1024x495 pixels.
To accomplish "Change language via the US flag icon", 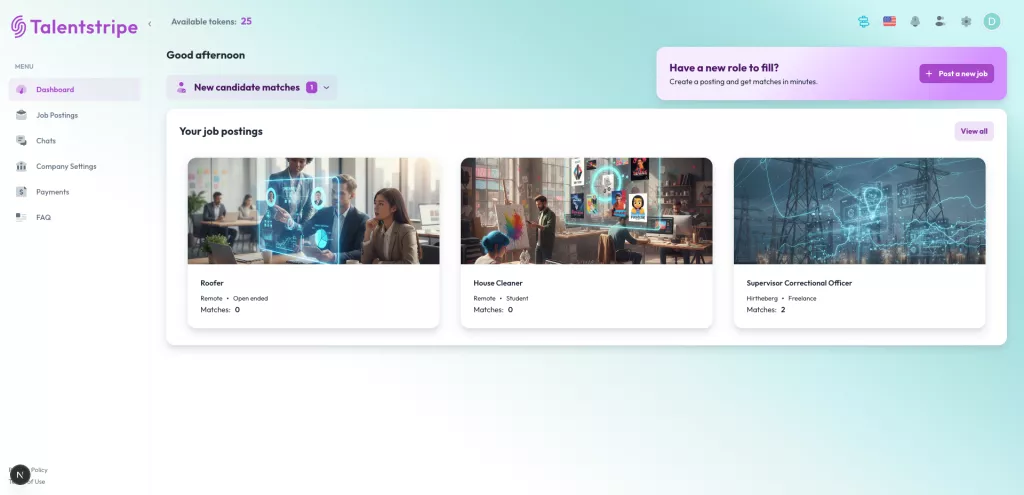I will click(889, 22).
